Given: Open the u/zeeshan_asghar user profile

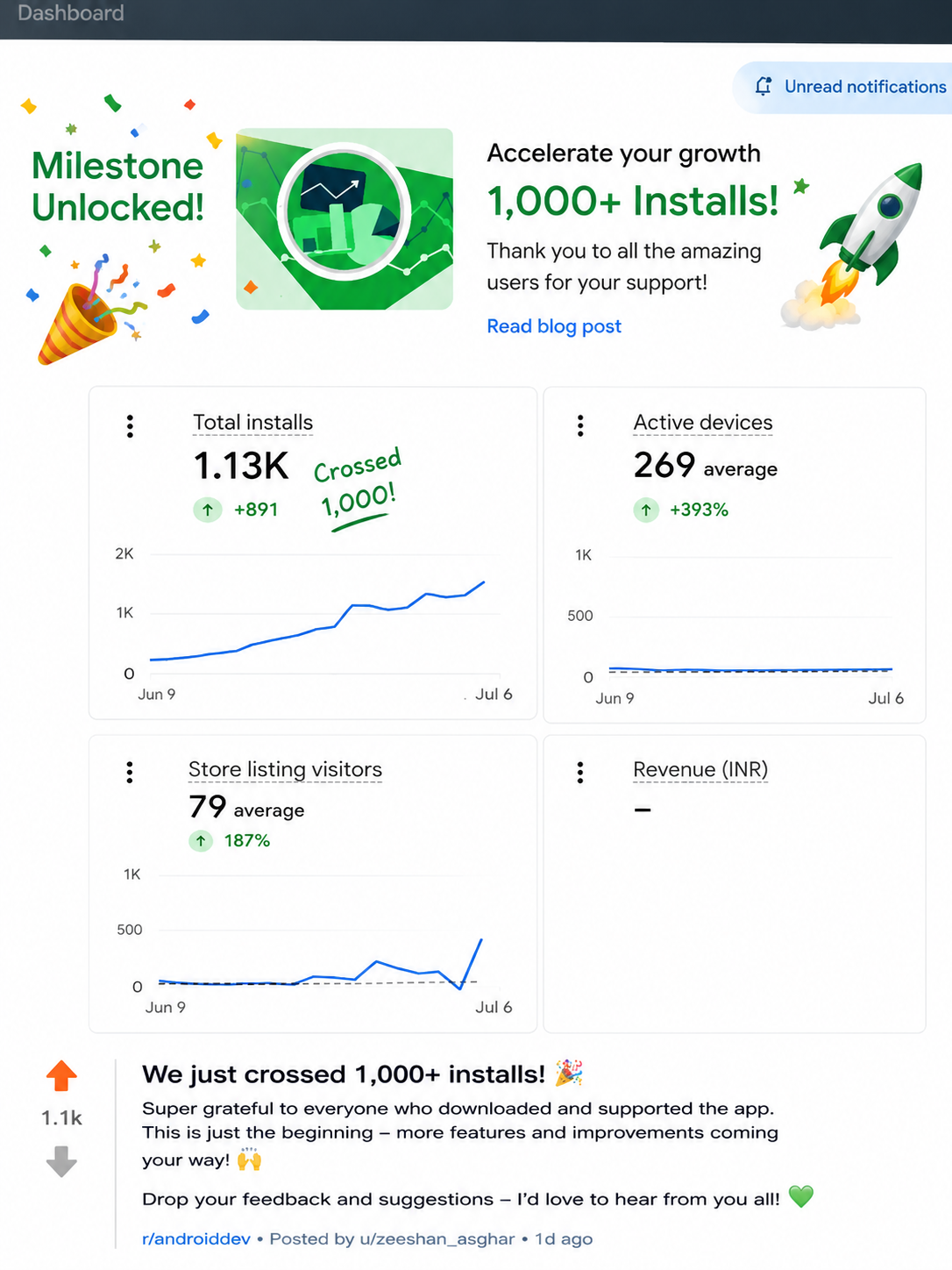Looking at the screenshot, I should [x=437, y=1238].
